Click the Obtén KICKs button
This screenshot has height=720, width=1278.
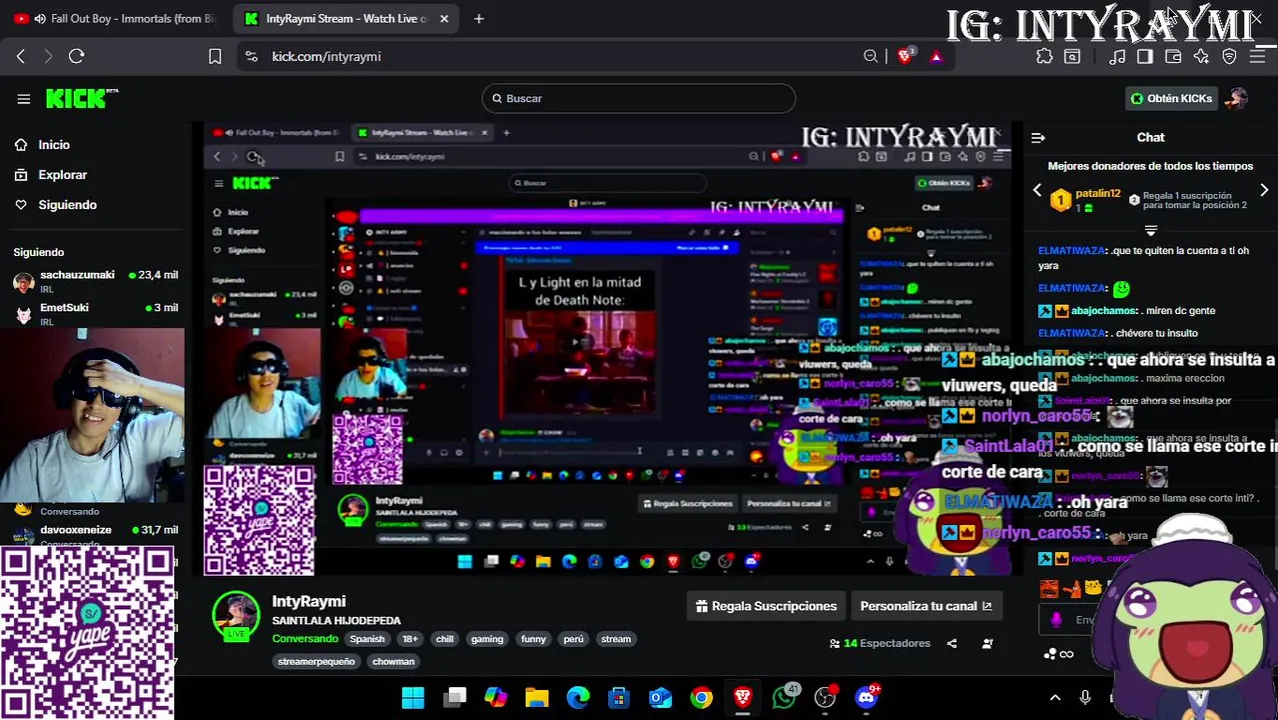point(1171,98)
